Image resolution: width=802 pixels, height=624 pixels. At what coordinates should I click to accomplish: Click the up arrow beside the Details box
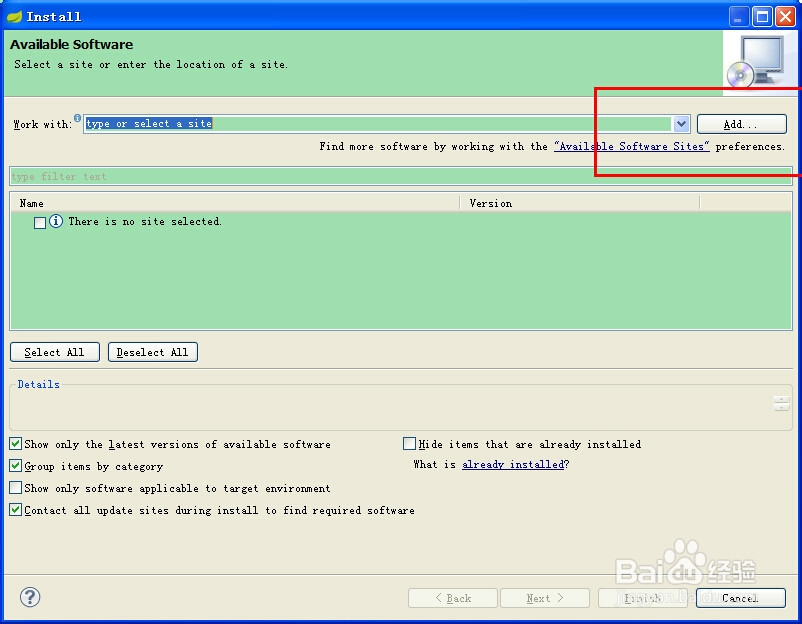pyautogui.click(x=781, y=398)
